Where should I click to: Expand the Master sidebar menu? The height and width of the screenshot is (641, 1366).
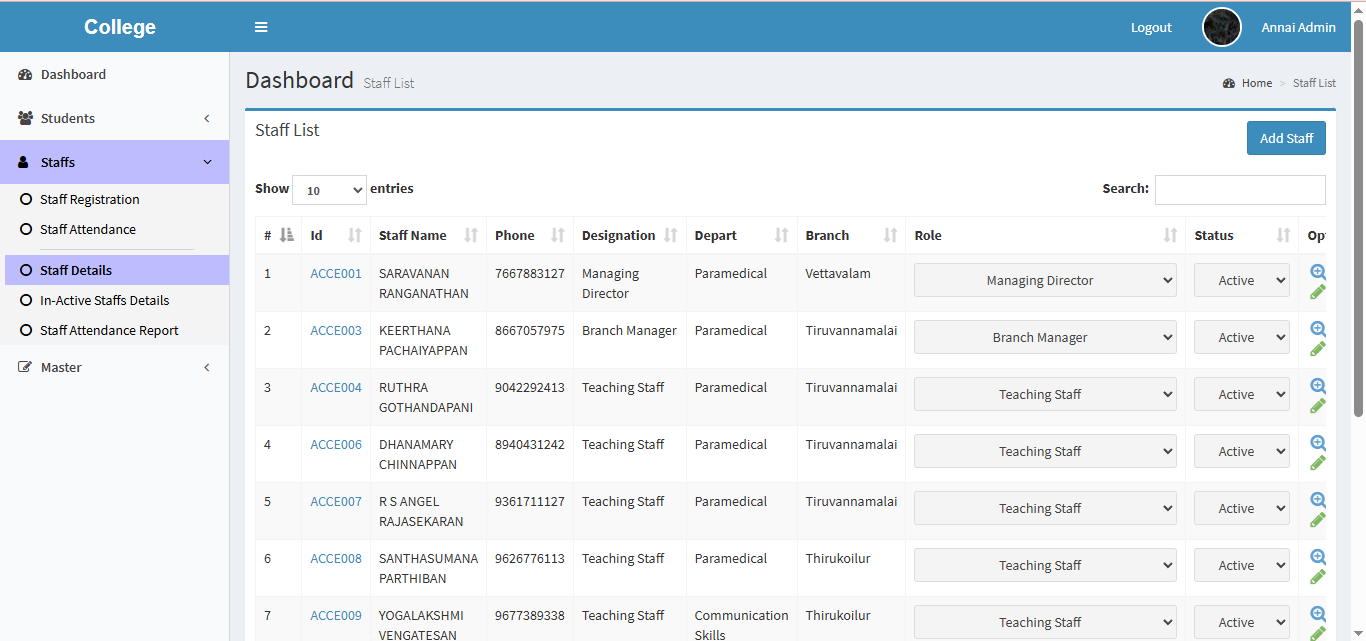(114, 367)
